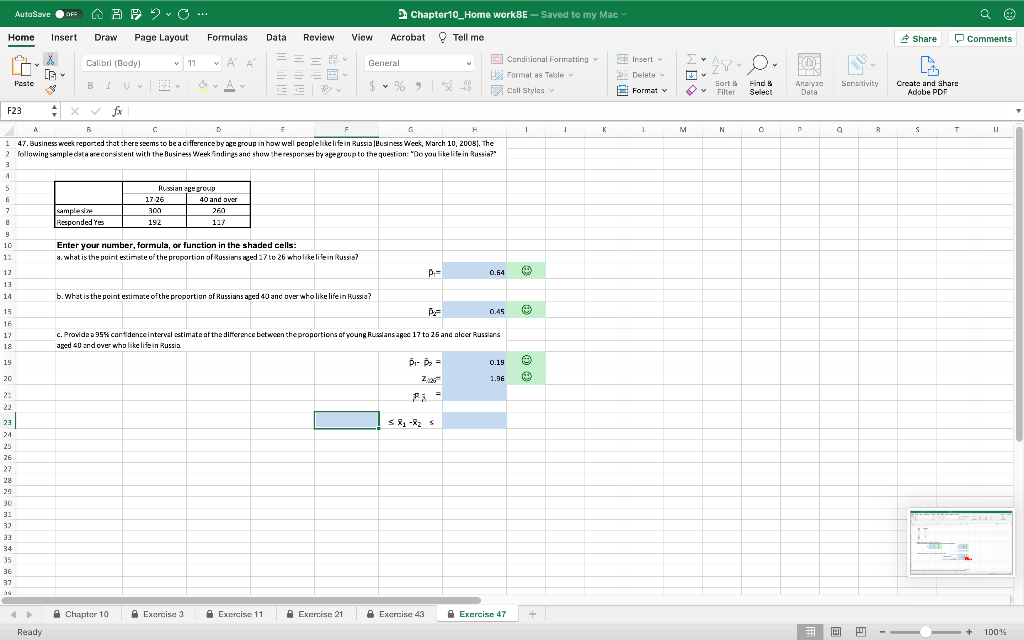
Task: Open the Exercise 21 sheet tab
Action: (x=322, y=614)
